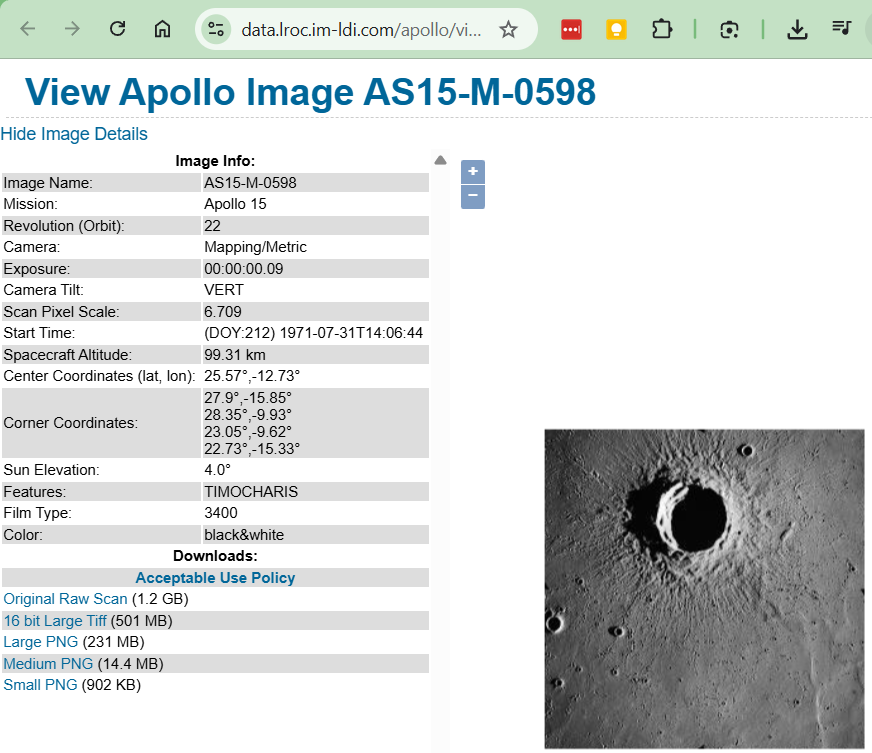Click the Timocharis crater image
The height and width of the screenshot is (753, 872).
[703, 588]
